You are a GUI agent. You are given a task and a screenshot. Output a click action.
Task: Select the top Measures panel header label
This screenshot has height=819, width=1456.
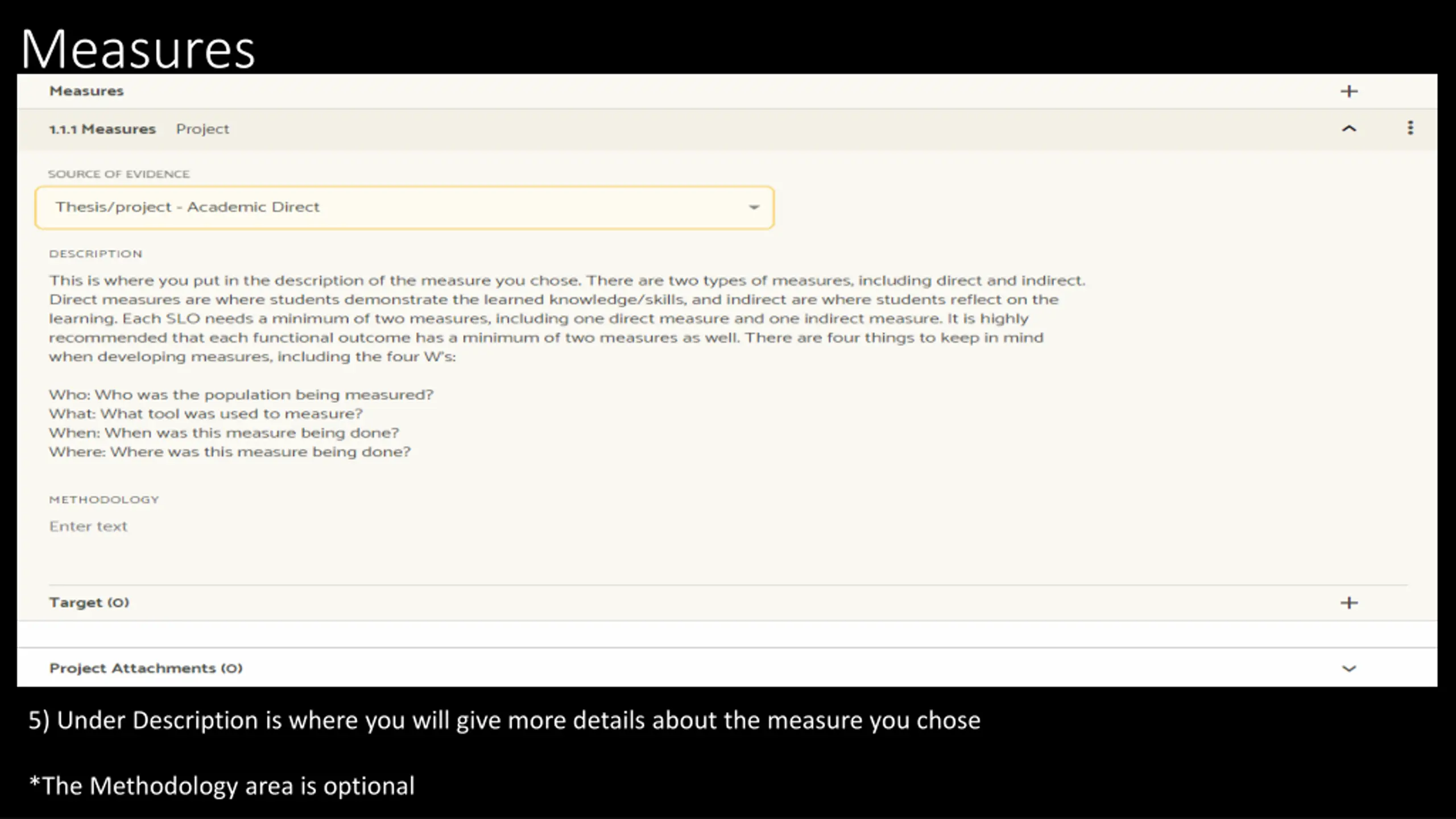86,91
